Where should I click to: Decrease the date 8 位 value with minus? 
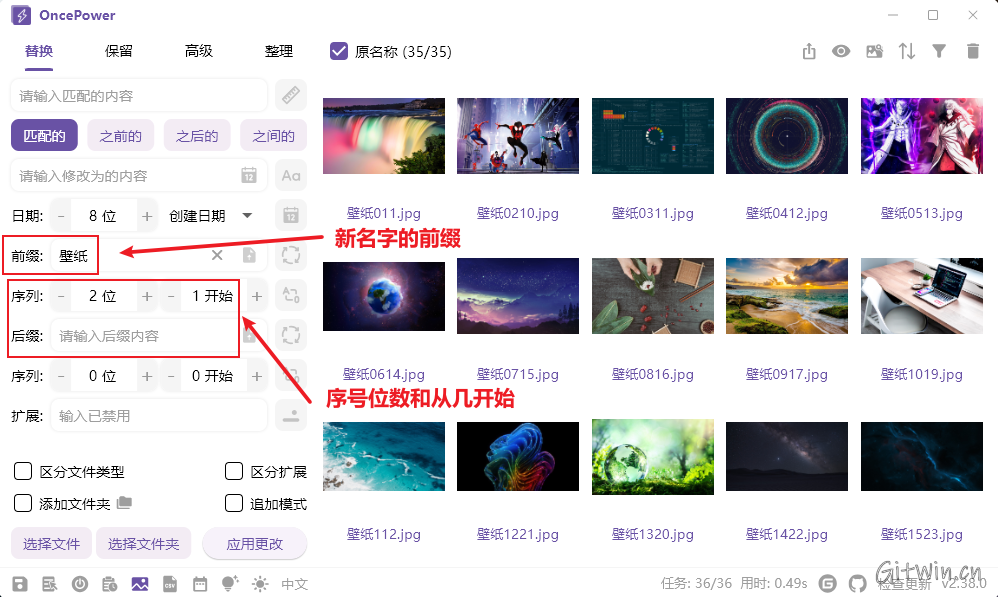(x=61, y=216)
